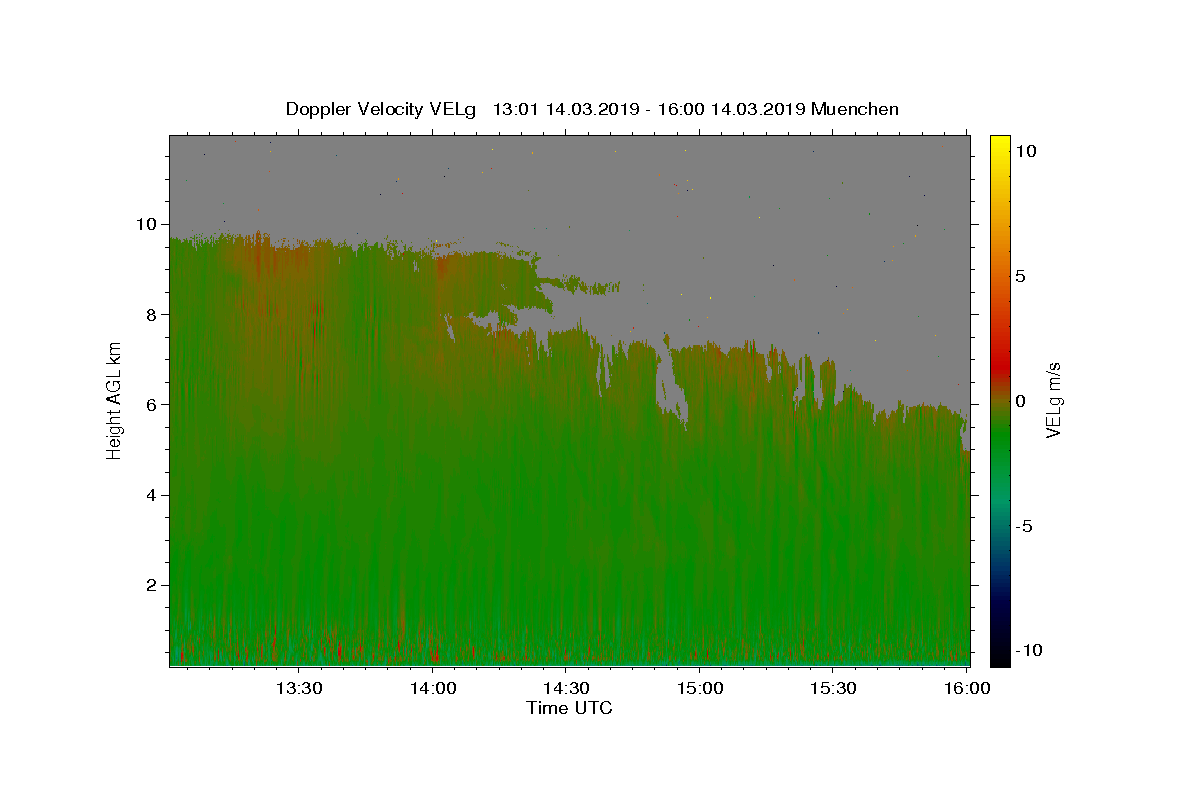1200x800 pixels.
Task: Click the 16:00 time axis label
Action: point(967,688)
